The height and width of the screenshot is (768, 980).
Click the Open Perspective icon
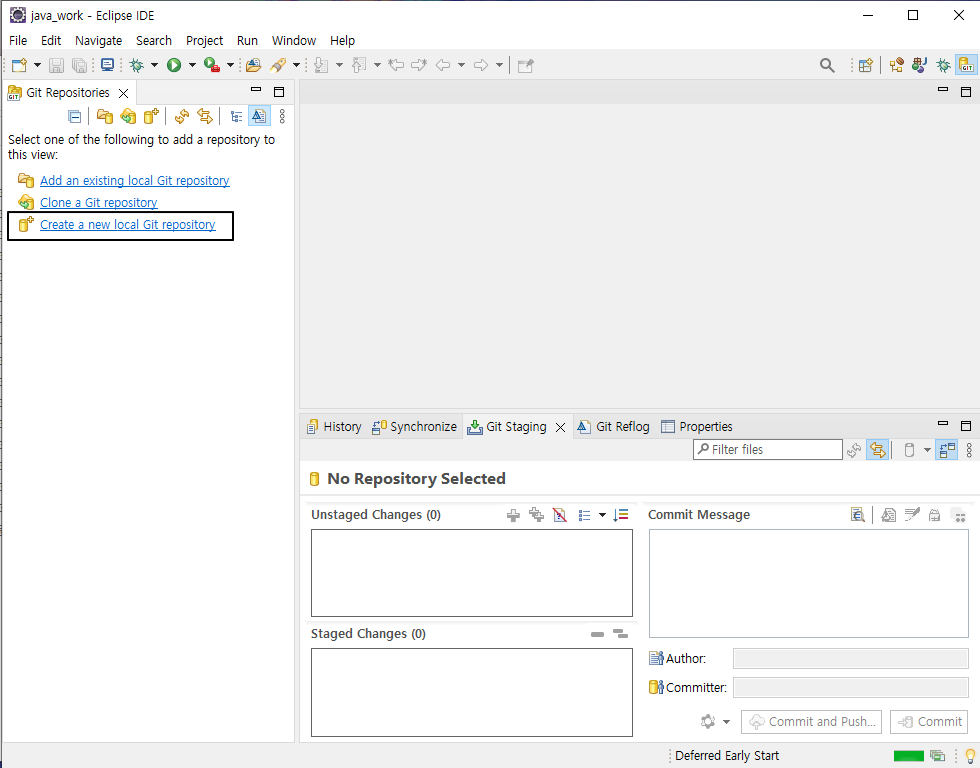(x=866, y=65)
